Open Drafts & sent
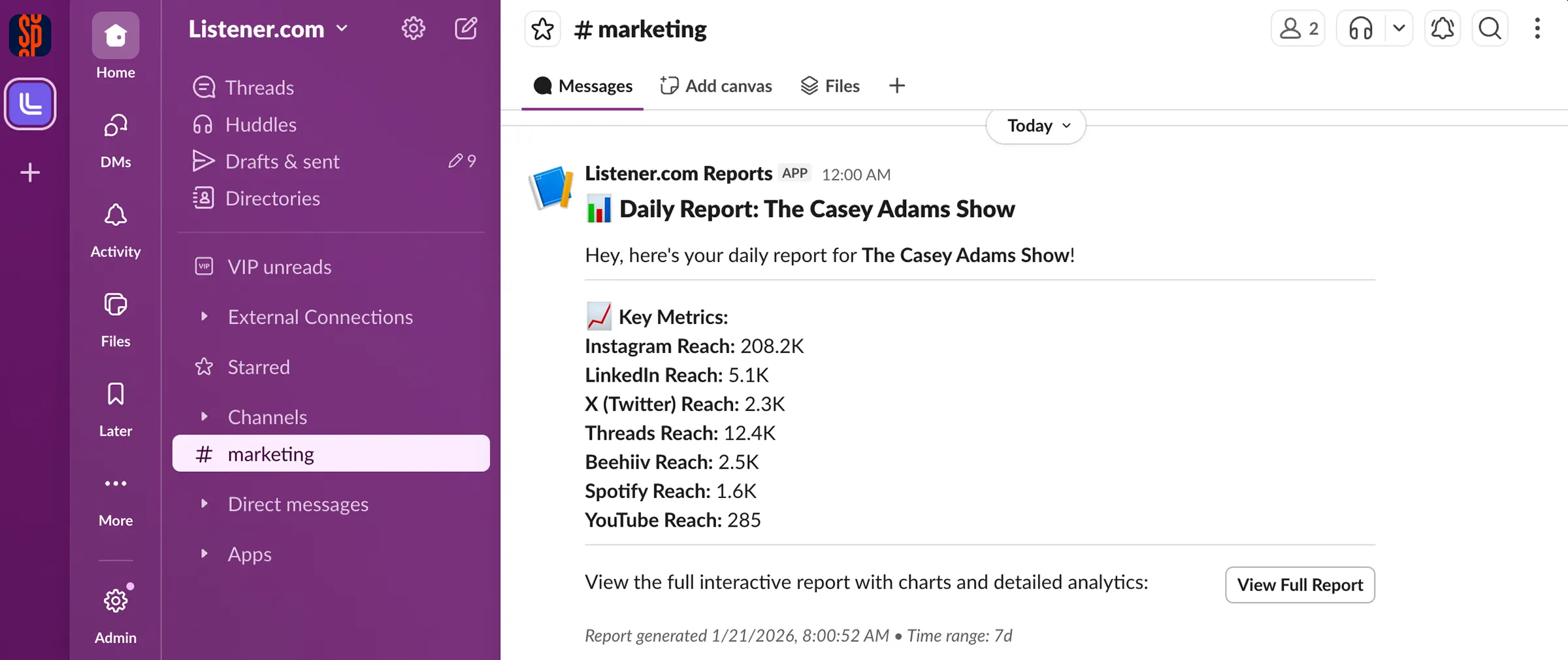The height and width of the screenshot is (660, 1568). (331, 161)
